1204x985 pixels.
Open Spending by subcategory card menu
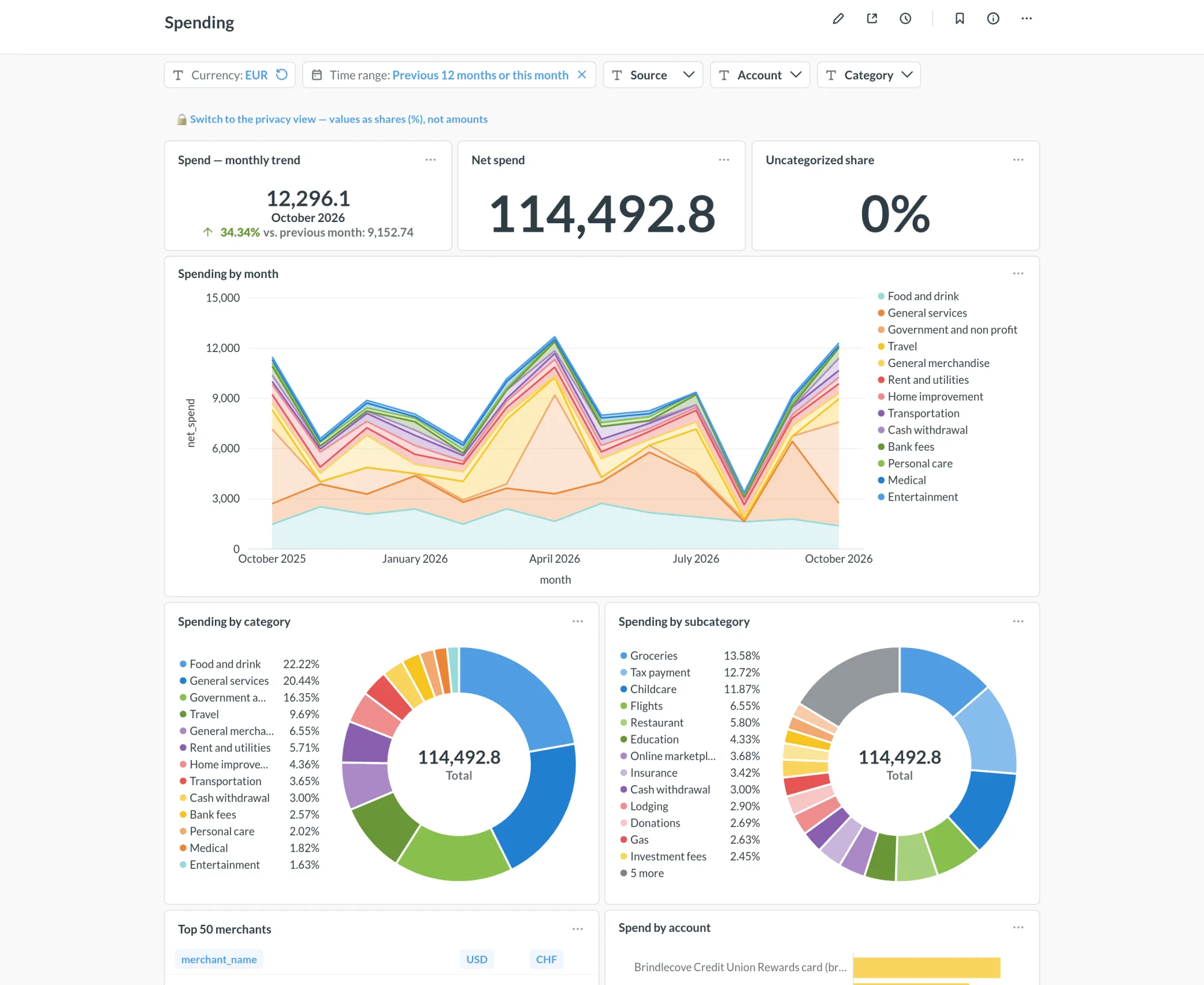click(1018, 622)
